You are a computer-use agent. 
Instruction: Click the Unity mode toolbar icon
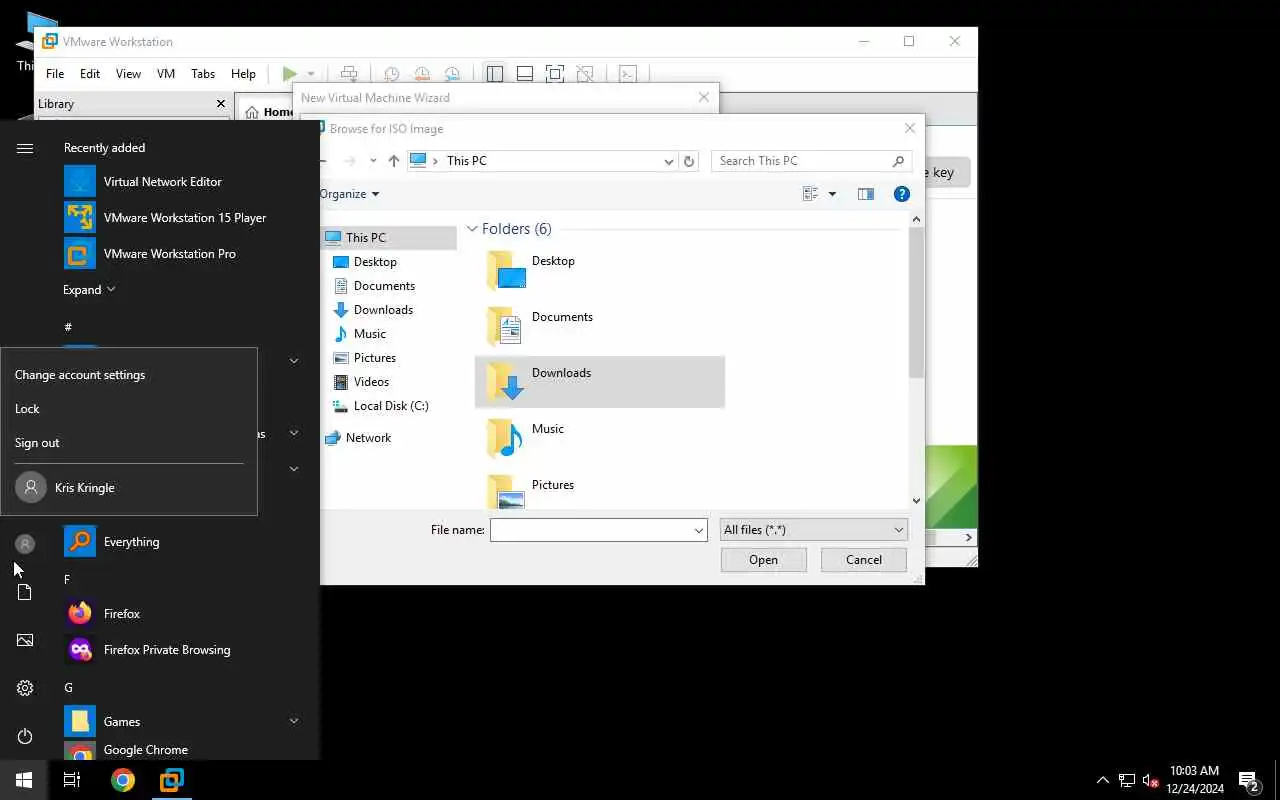(585, 74)
